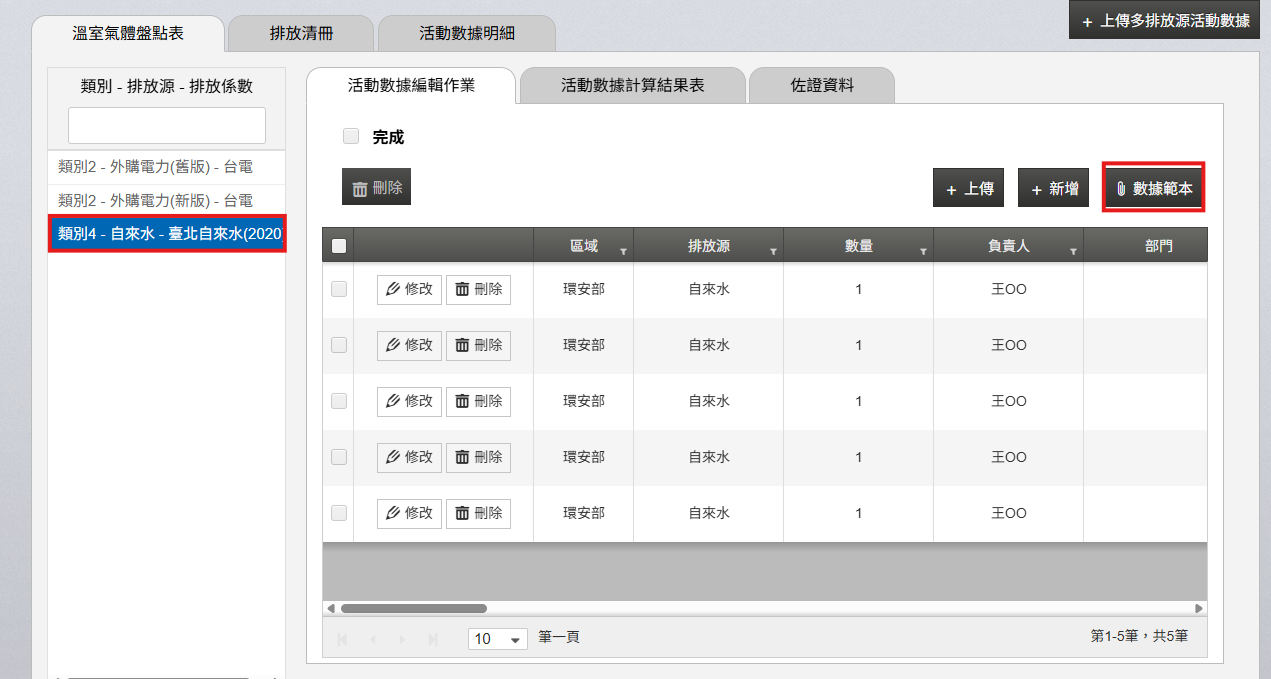Check the select-all checkbox in table header
This screenshot has width=1271, height=679.
(x=338, y=246)
